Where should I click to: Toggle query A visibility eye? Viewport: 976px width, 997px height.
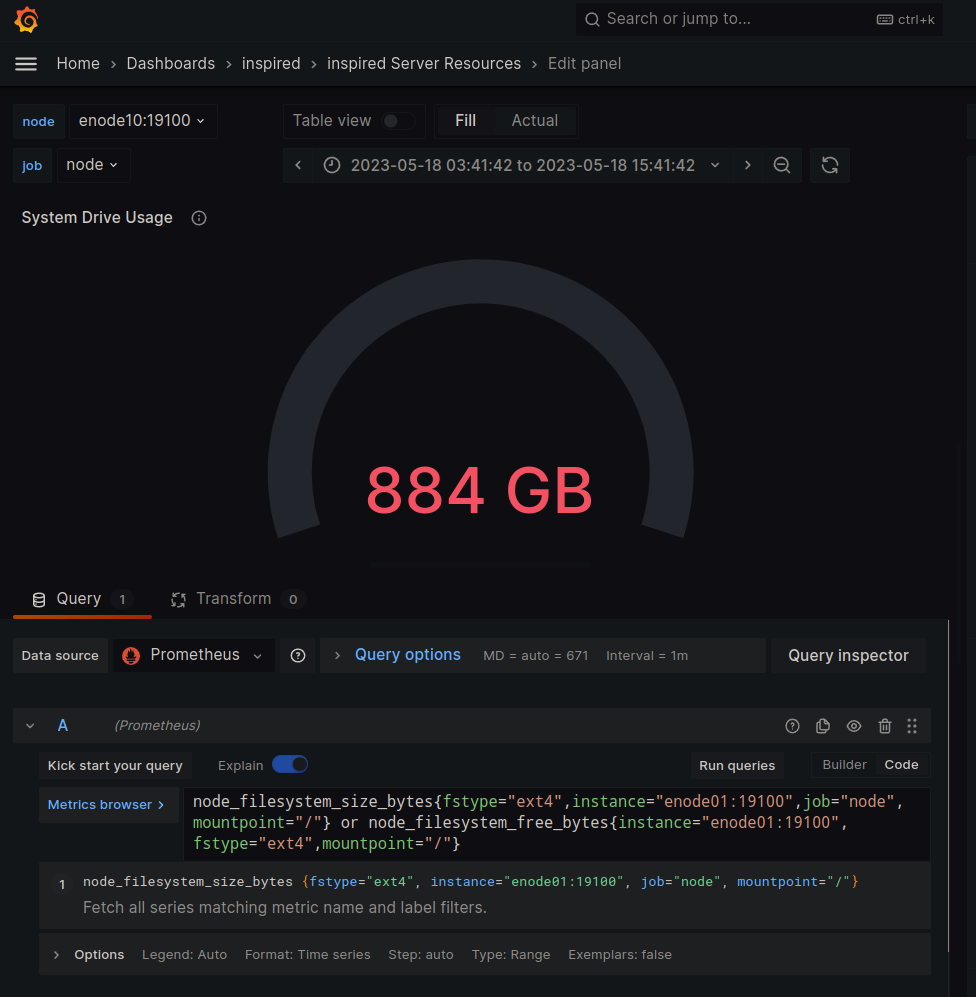point(854,726)
